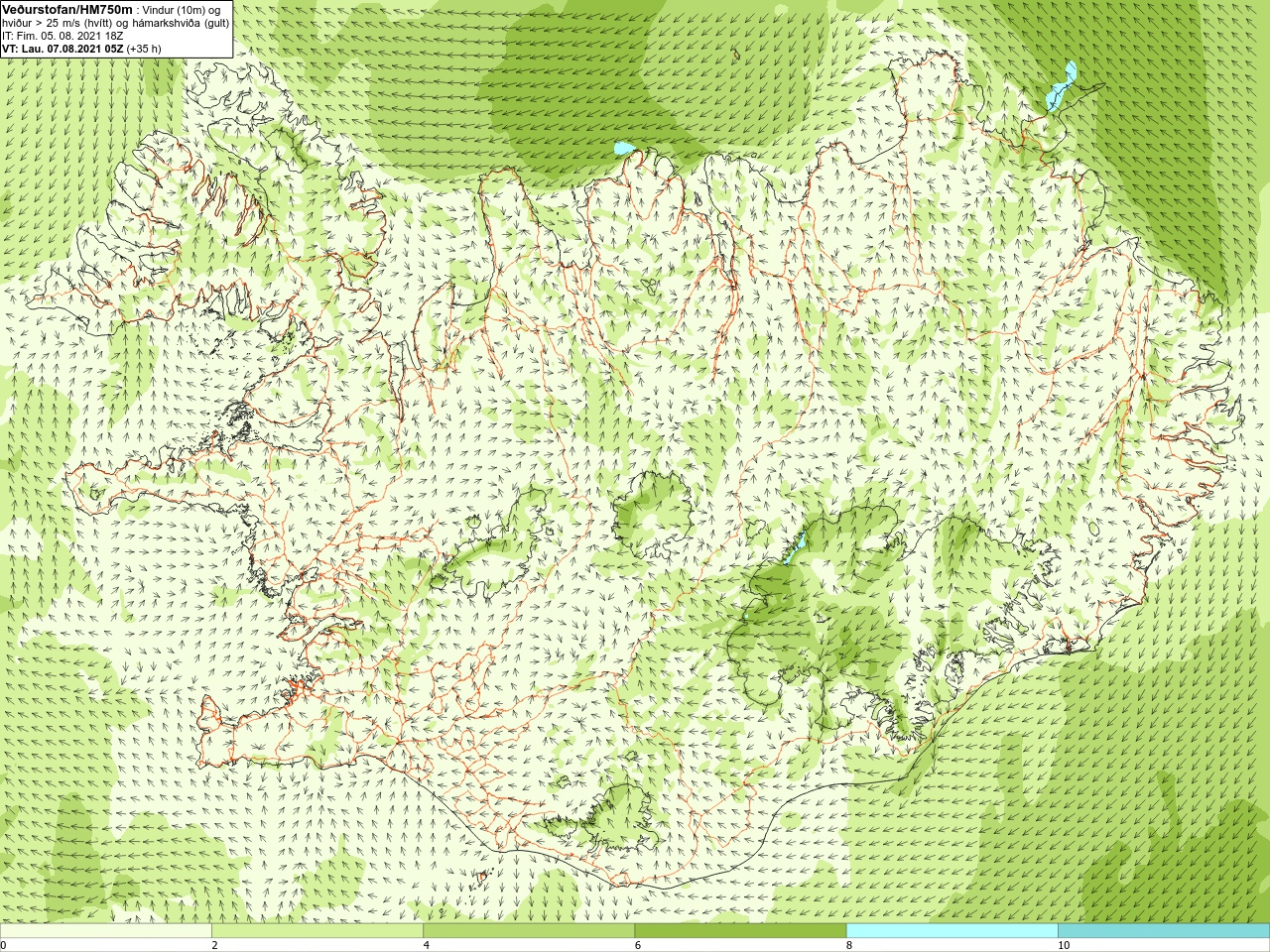Click the legend scale label '8'

click(849, 945)
